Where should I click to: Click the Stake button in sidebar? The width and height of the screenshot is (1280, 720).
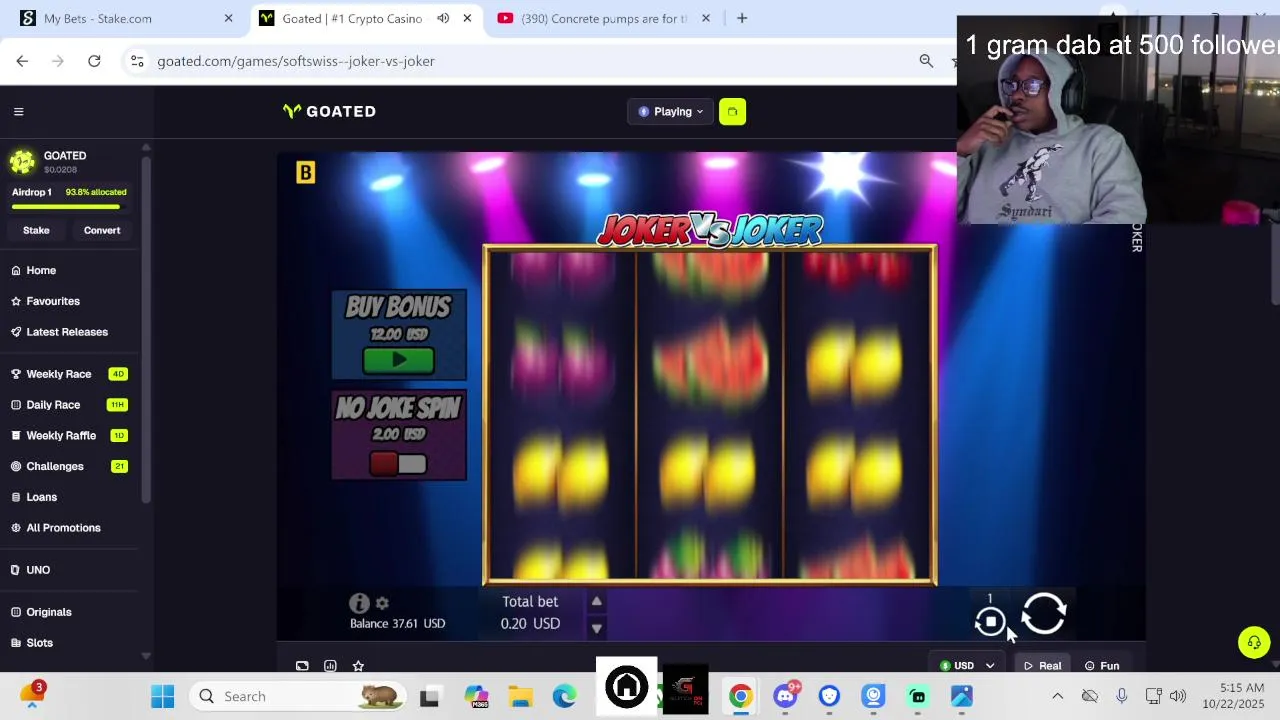coord(36,230)
